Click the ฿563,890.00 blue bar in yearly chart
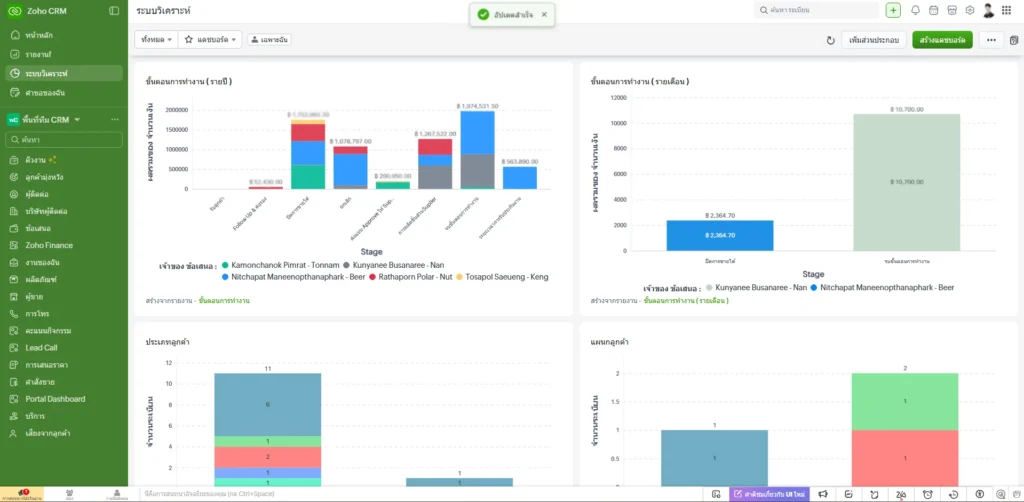The height and width of the screenshot is (502, 1024). point(520,178)
